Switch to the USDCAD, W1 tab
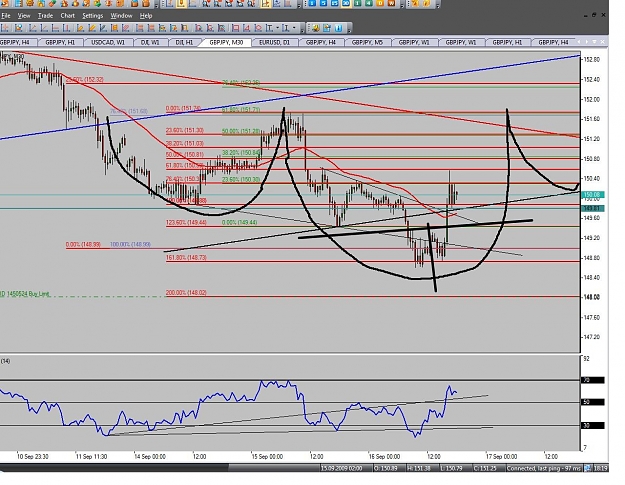Viewport: 625px width, 485px height. [x=108, y=42]
